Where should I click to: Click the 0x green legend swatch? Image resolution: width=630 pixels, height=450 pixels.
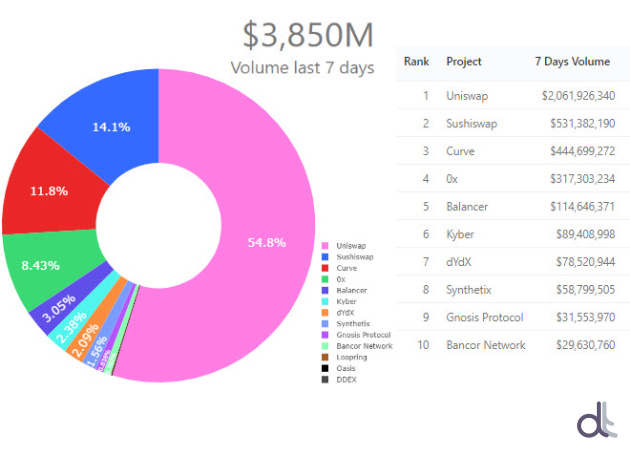pos(325,279)
